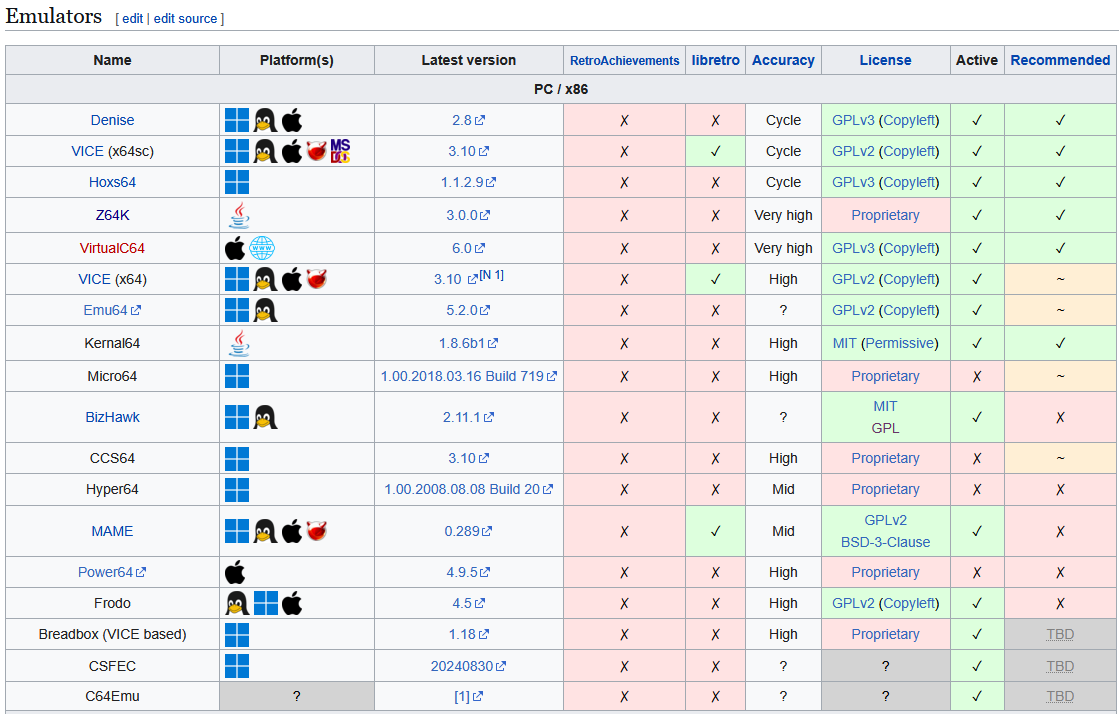Click the Java icon in the Kernal64 row
1119x714 pixels.
pos(239,343)
